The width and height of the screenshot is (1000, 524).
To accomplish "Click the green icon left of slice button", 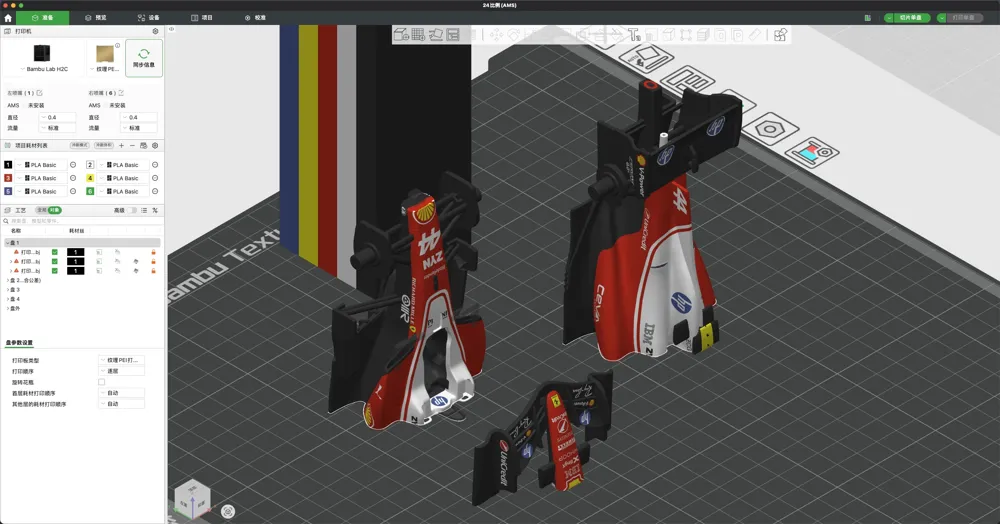I will point(867,18).
